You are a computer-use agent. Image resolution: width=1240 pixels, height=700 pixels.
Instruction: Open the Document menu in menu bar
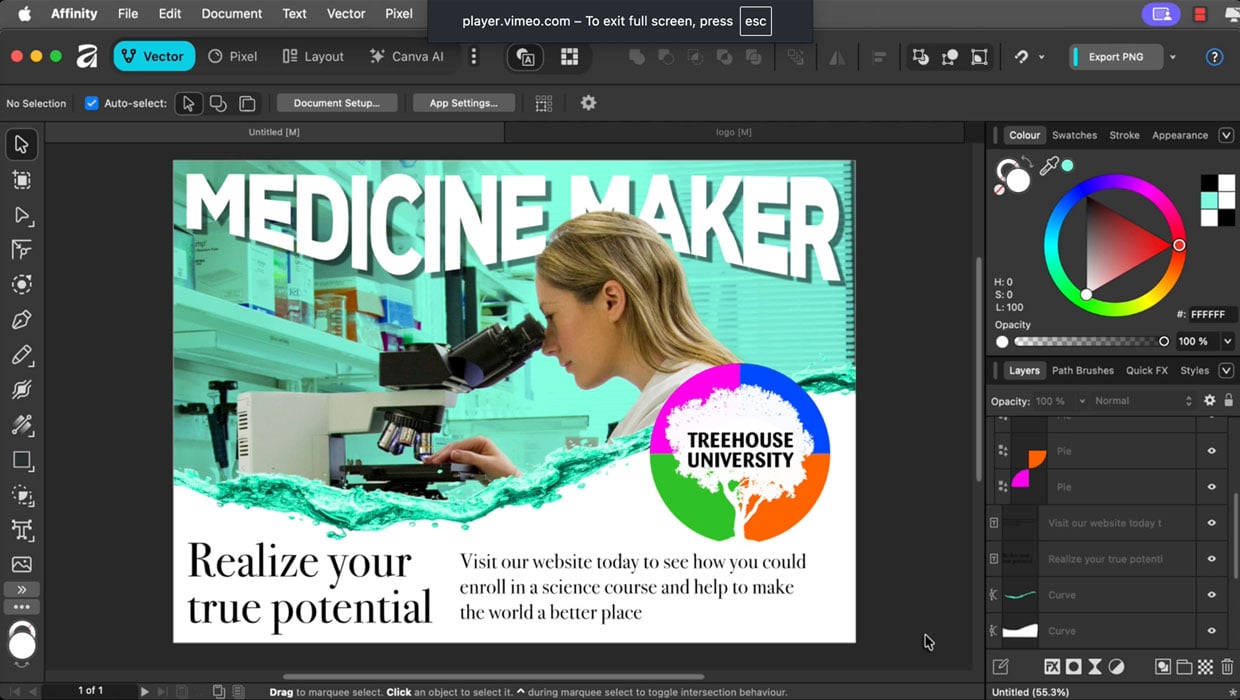(231, 14)
